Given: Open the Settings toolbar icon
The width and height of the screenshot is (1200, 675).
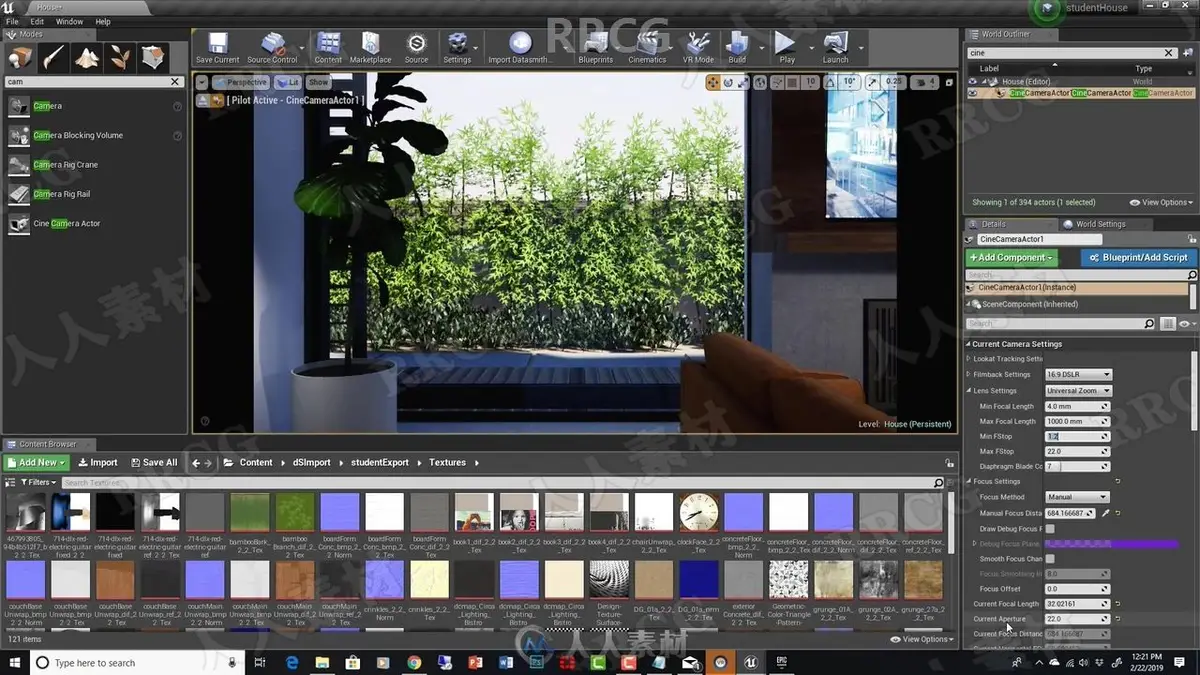Looking at the screenshot, I should coord(457,47).
